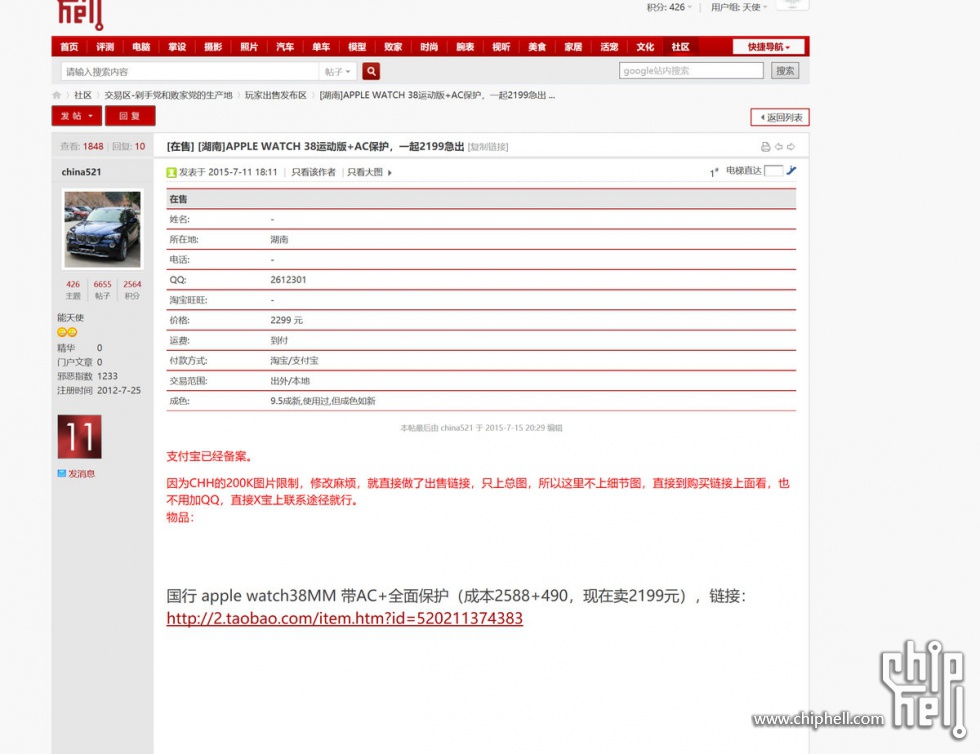Click the blue wrench icon beside 电梯直达

791,171
